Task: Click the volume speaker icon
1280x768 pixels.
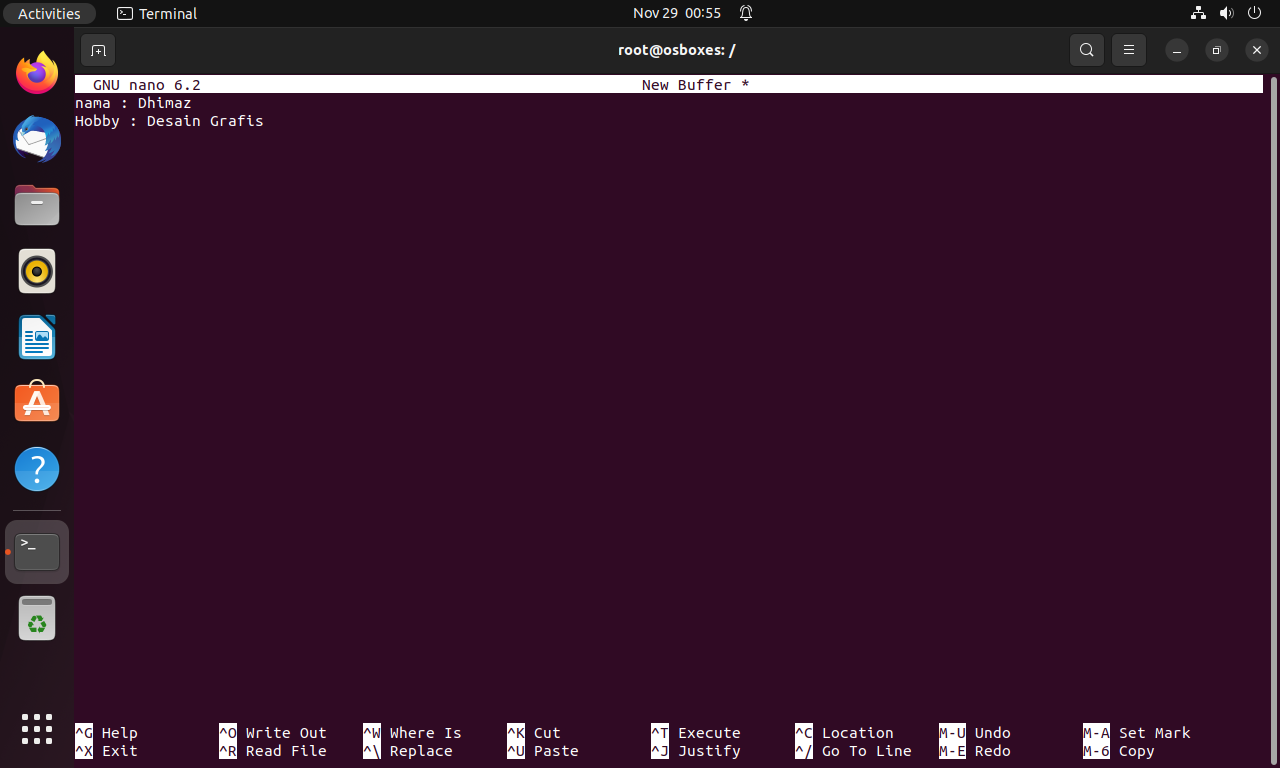Action: pyautogui.click(x=1227, y=13)
